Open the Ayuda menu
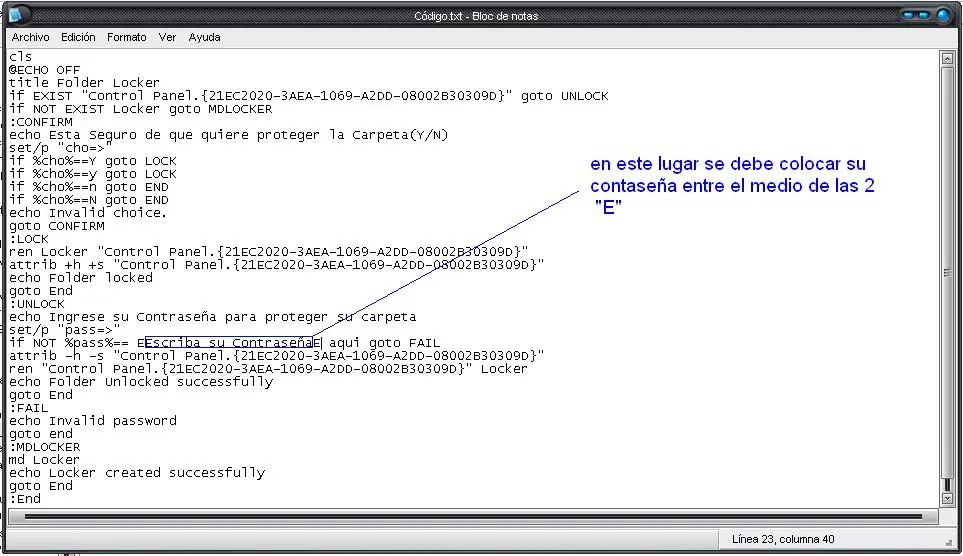This screenshot has width=963, height=556. pyautogui.click(x=205, y=37)
